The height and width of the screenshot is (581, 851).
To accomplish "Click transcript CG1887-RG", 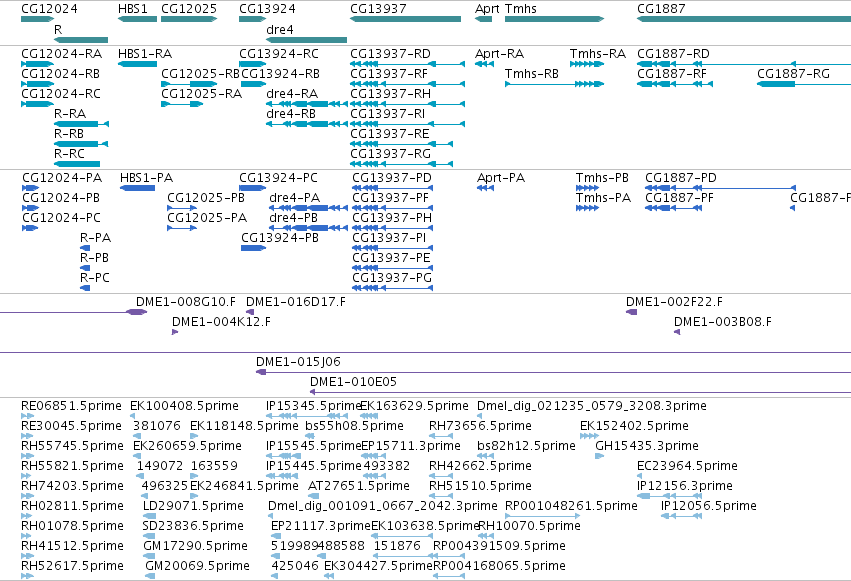I will tap(793, 74).
